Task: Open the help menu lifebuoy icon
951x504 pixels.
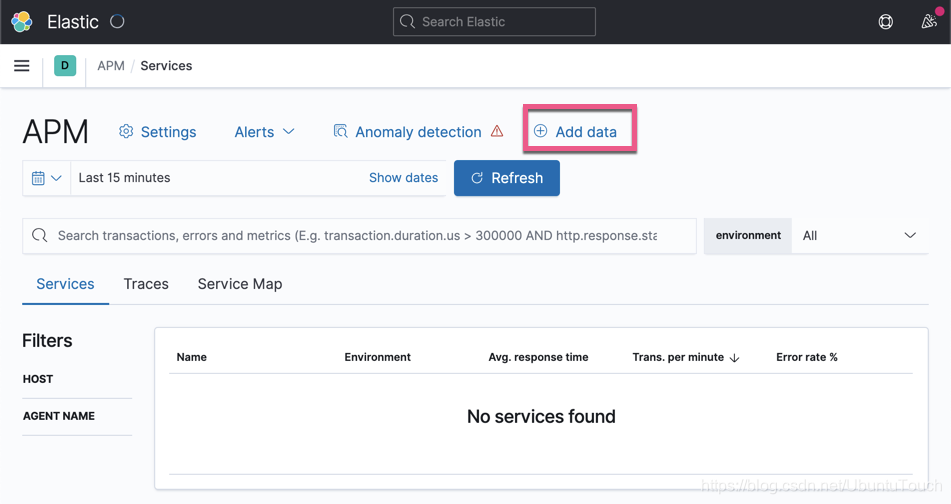Action: pyautogui.click(x=885, y=22)
